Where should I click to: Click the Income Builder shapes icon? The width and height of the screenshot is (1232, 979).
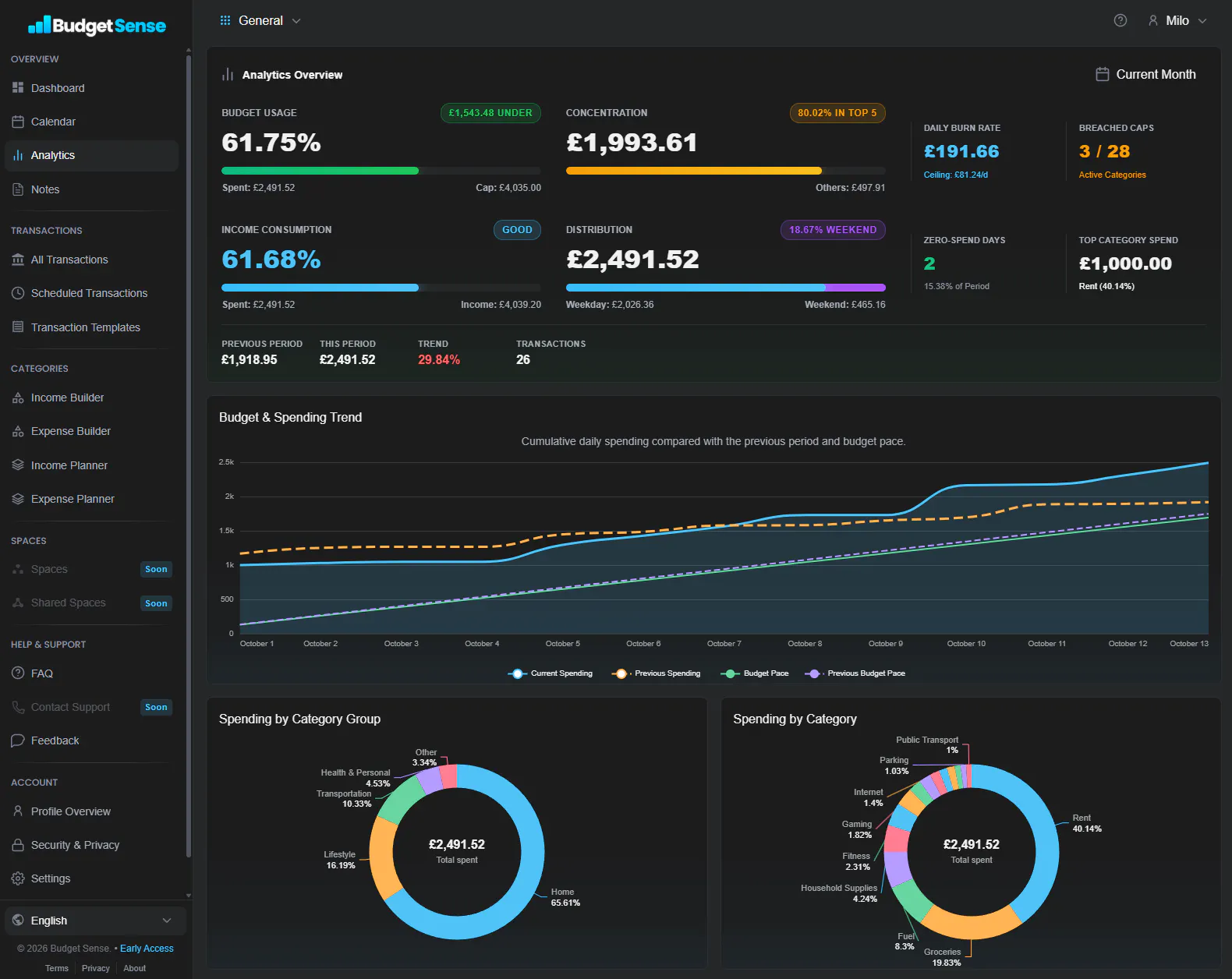(x=18, y=398)
